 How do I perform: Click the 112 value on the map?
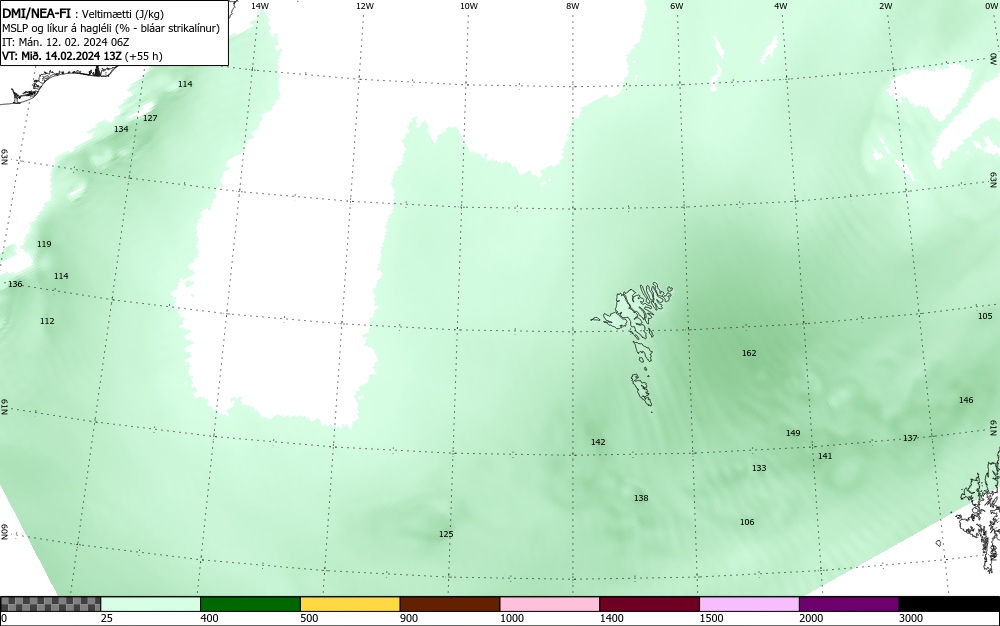click(x=47, y=321)
